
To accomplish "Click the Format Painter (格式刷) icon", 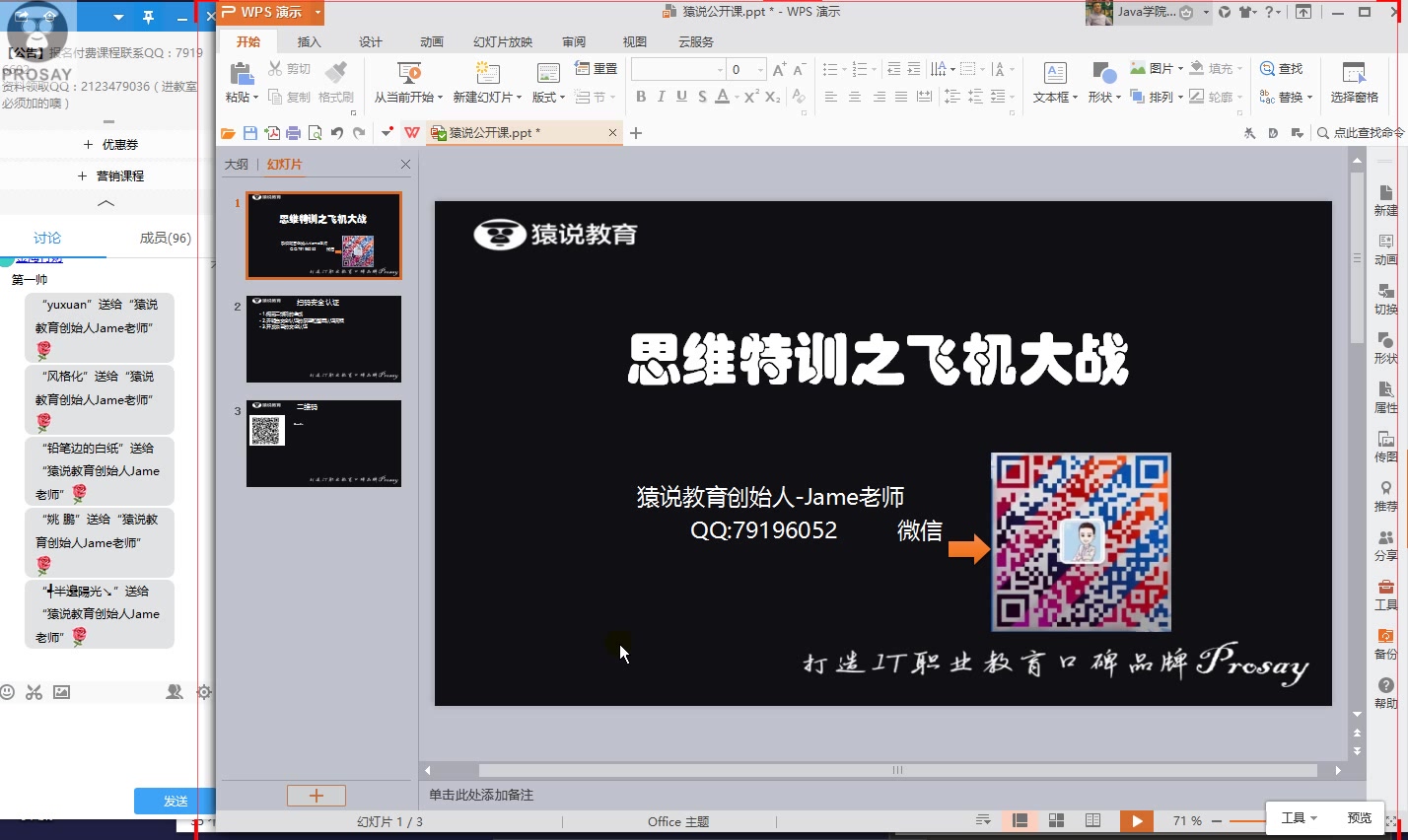I will tap(336, 73).
